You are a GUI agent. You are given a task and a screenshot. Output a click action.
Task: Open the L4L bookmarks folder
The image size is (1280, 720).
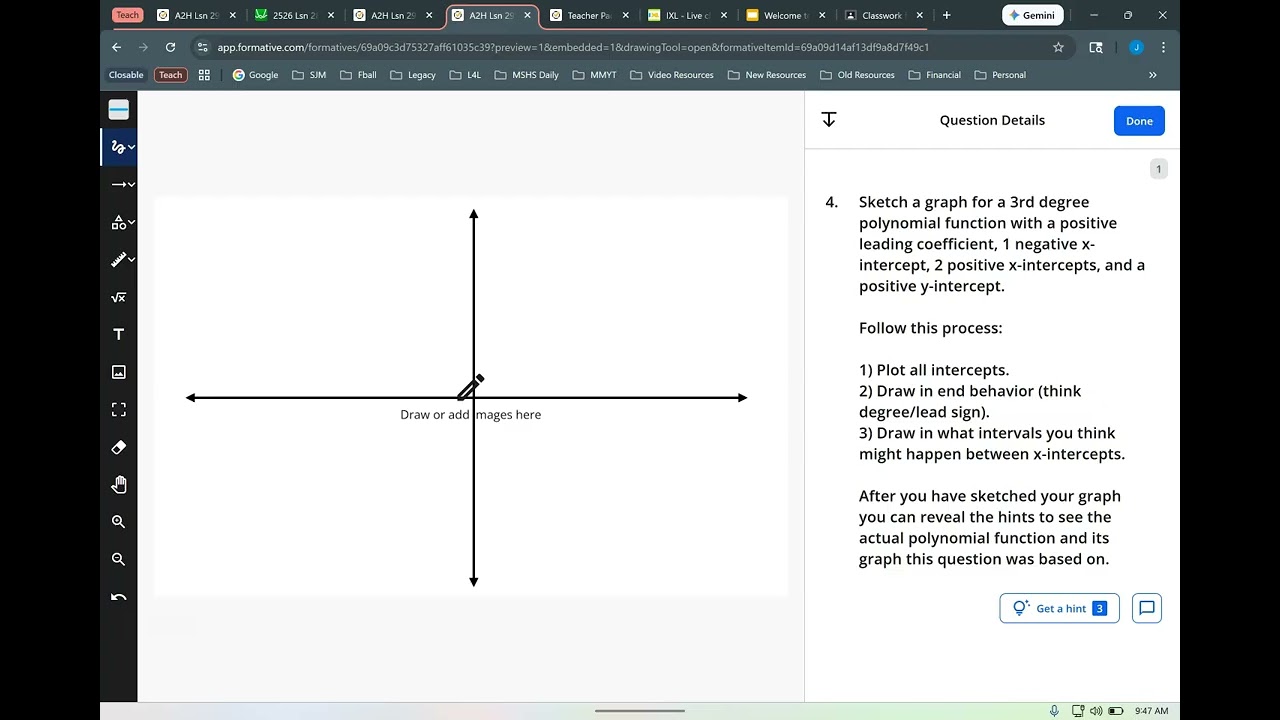466,75
